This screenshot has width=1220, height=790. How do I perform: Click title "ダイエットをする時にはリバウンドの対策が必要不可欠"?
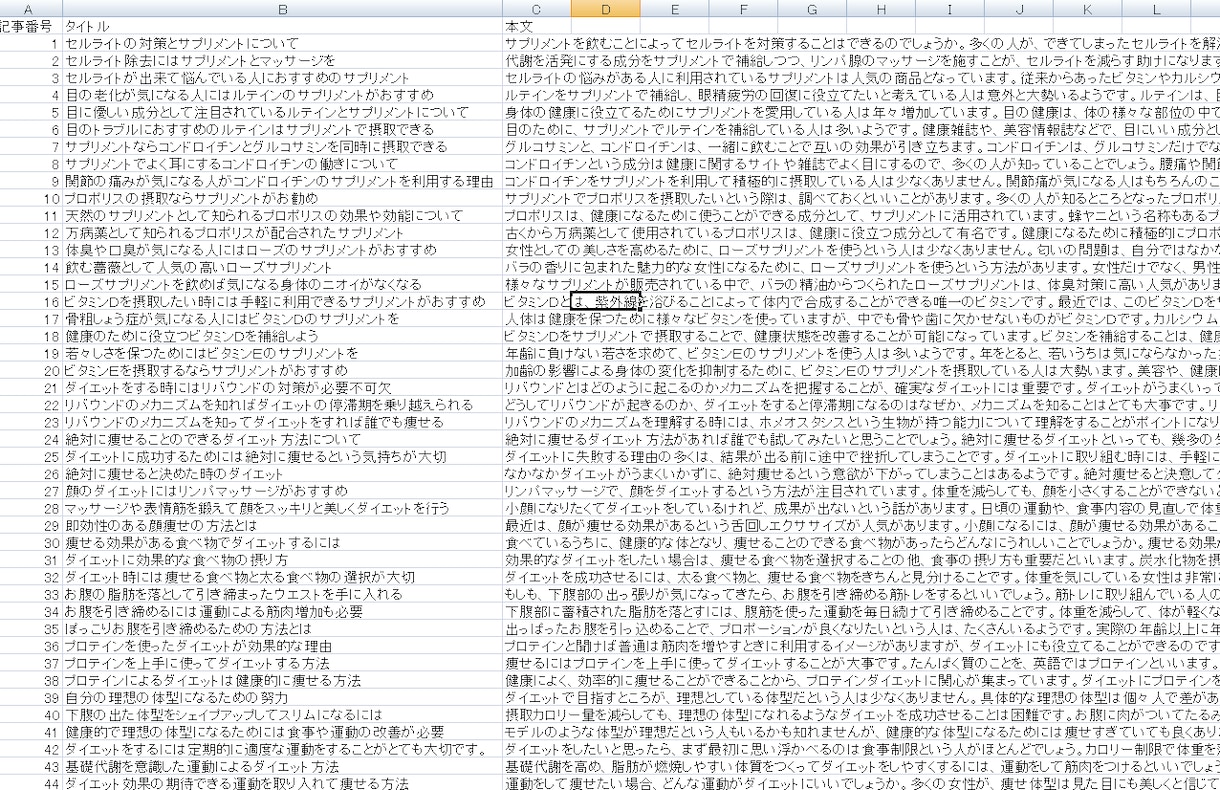[x=282, y=386]
